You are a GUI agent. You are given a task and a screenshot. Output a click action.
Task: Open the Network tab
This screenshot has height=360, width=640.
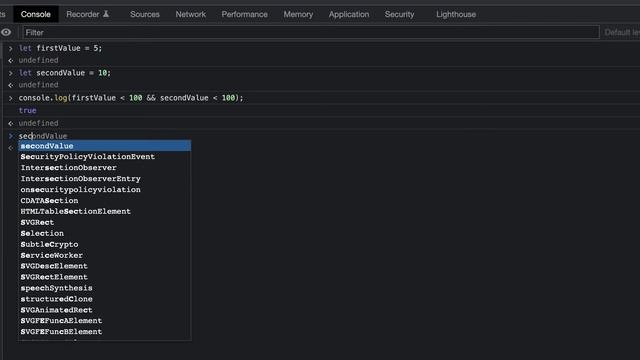pos(191,14)
